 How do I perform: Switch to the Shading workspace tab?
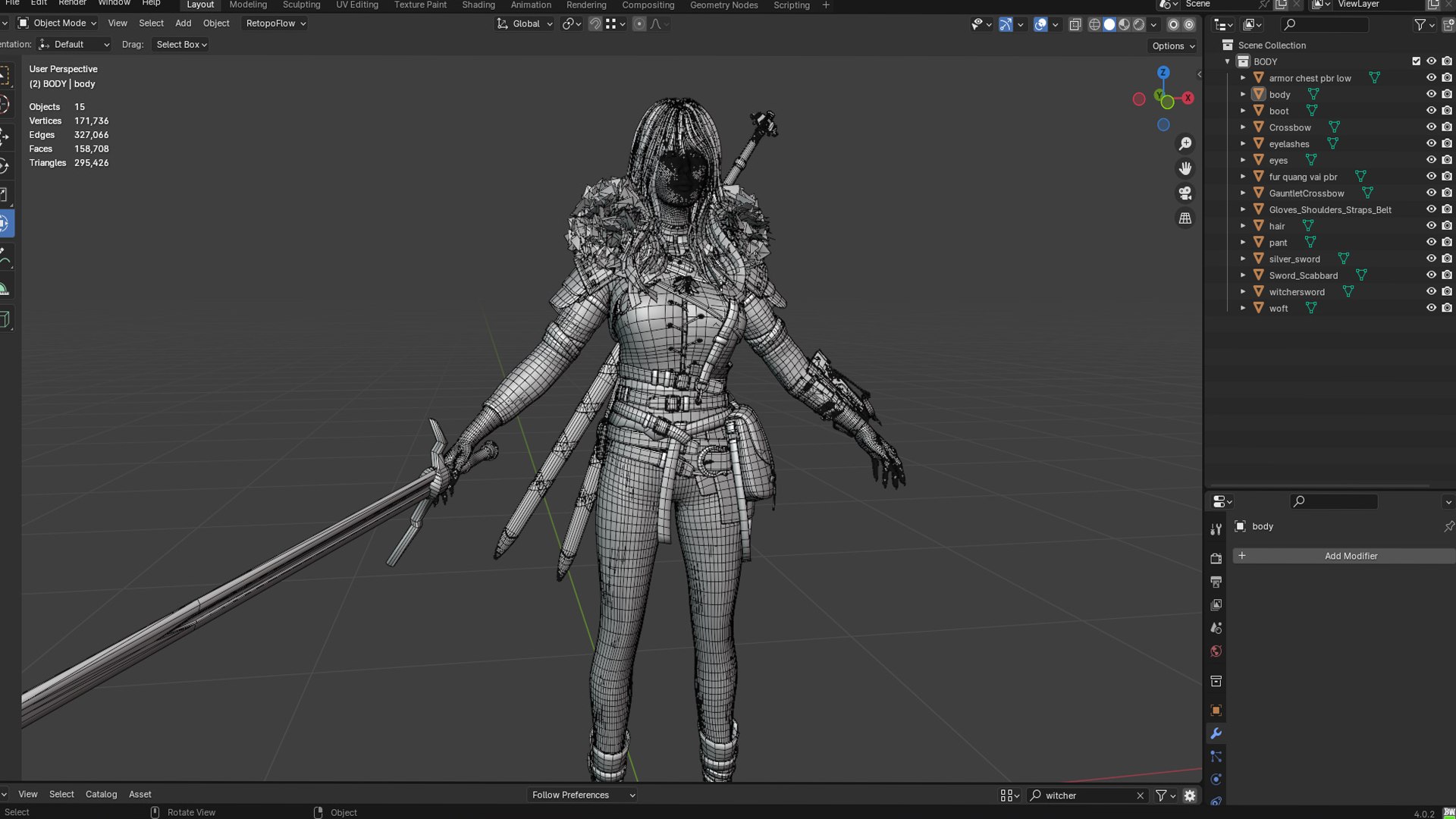pos(479,5)
